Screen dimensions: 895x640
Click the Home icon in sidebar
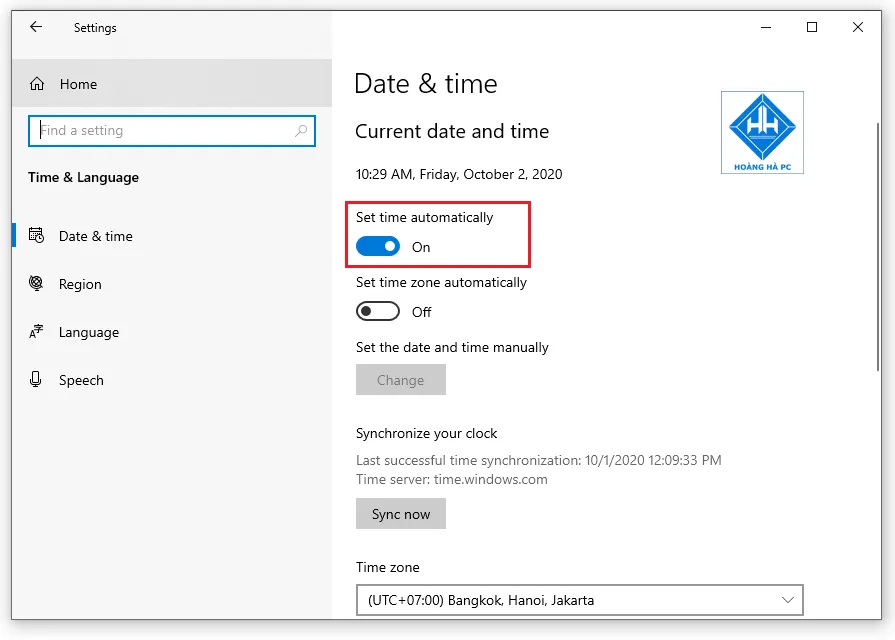click(37, 84)
